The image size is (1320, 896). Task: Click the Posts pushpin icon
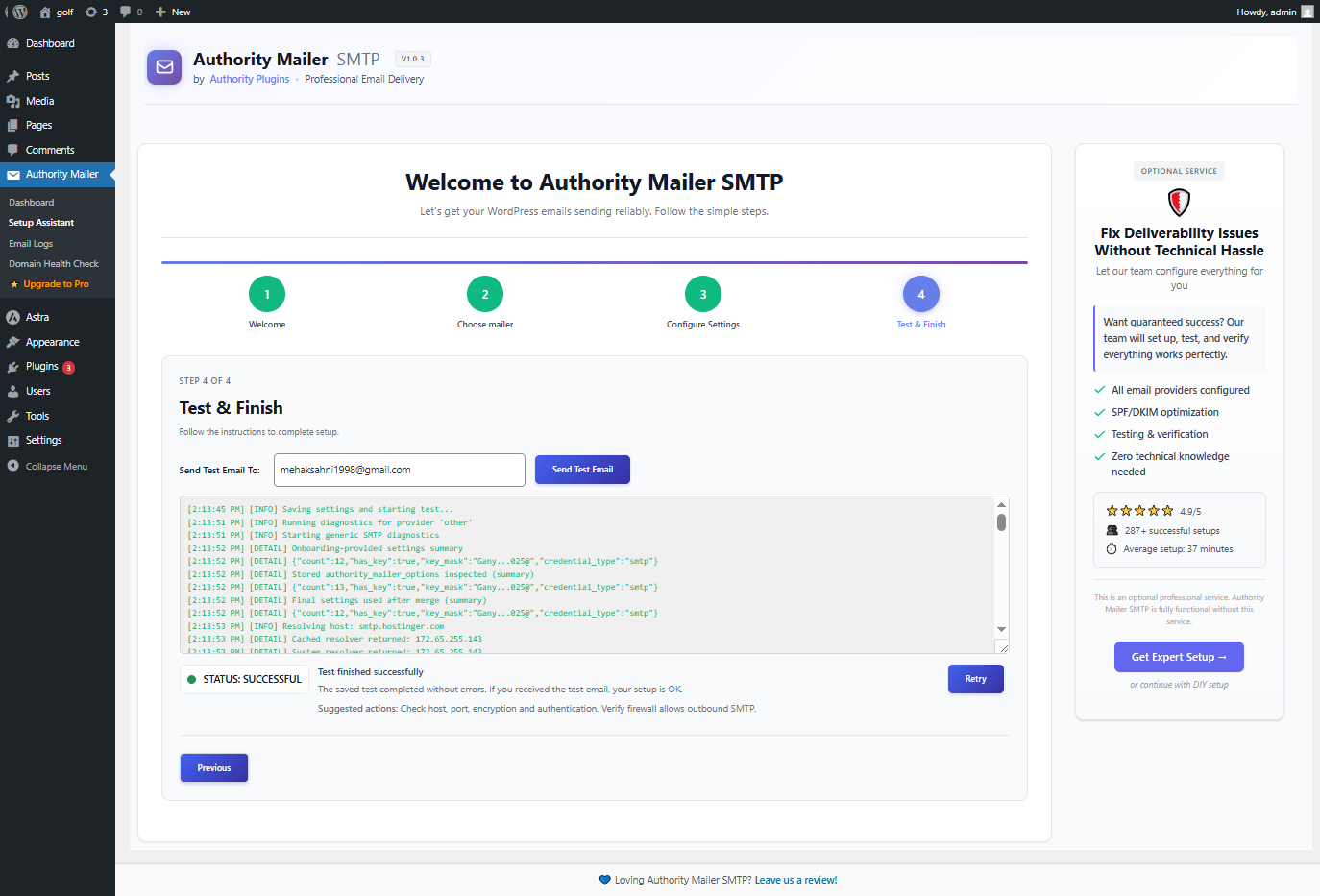13,76
